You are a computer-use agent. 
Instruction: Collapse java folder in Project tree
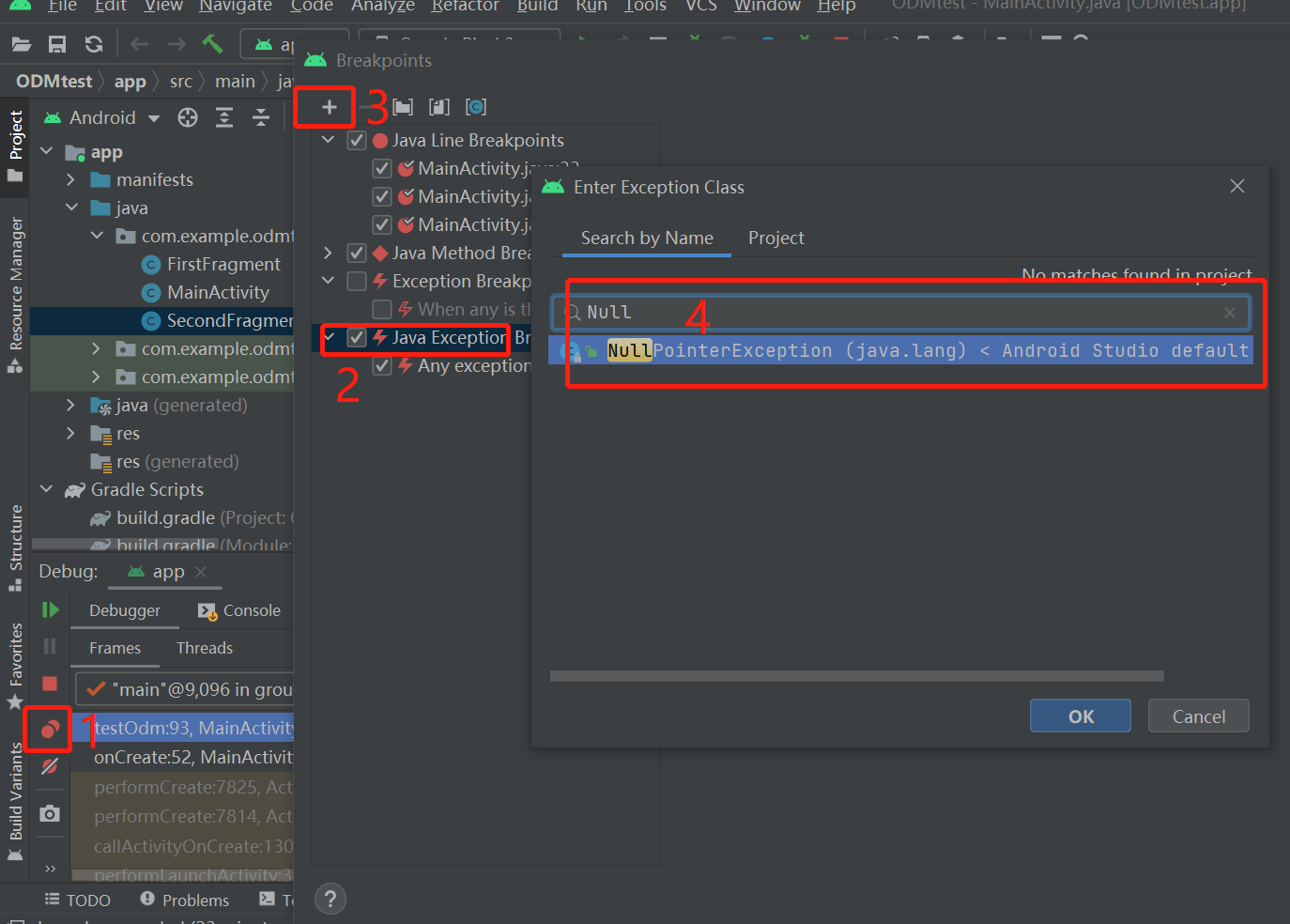pyautogui.click(x=71, y=208)
